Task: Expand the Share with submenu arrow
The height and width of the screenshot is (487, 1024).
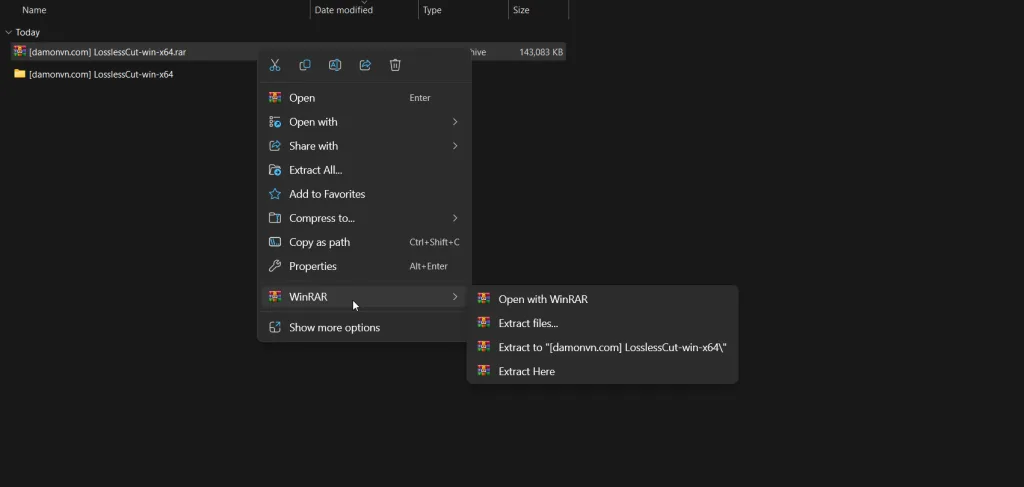Action: [x=455, y=146]
